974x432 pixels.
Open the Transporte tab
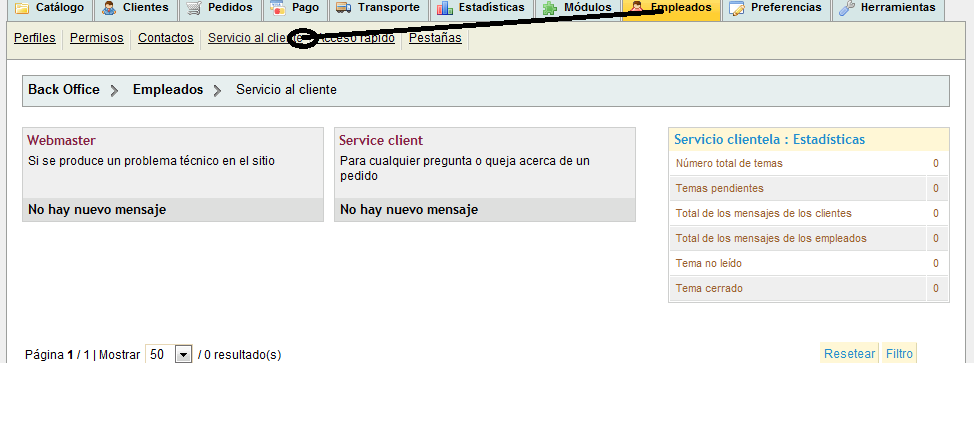tap(378, 9)
